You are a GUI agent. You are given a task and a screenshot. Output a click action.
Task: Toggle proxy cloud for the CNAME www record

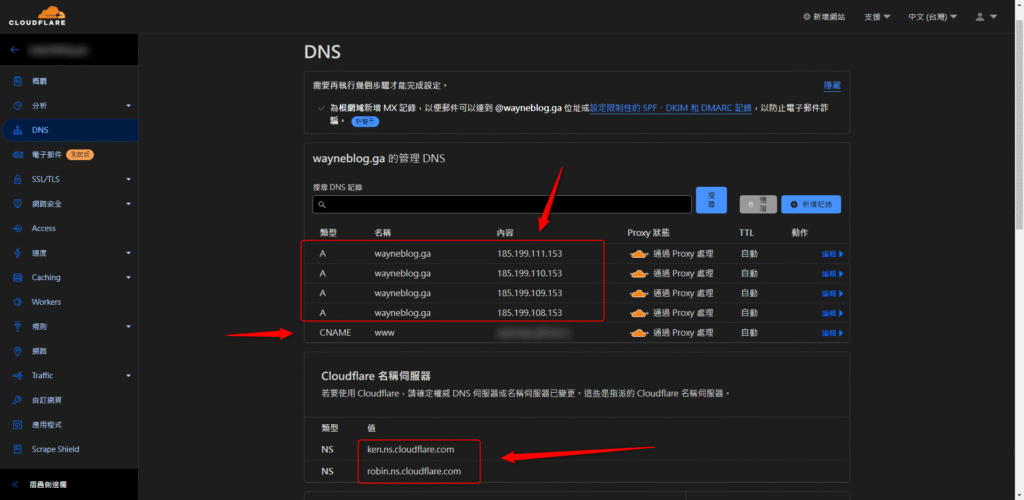coord(641,332)
